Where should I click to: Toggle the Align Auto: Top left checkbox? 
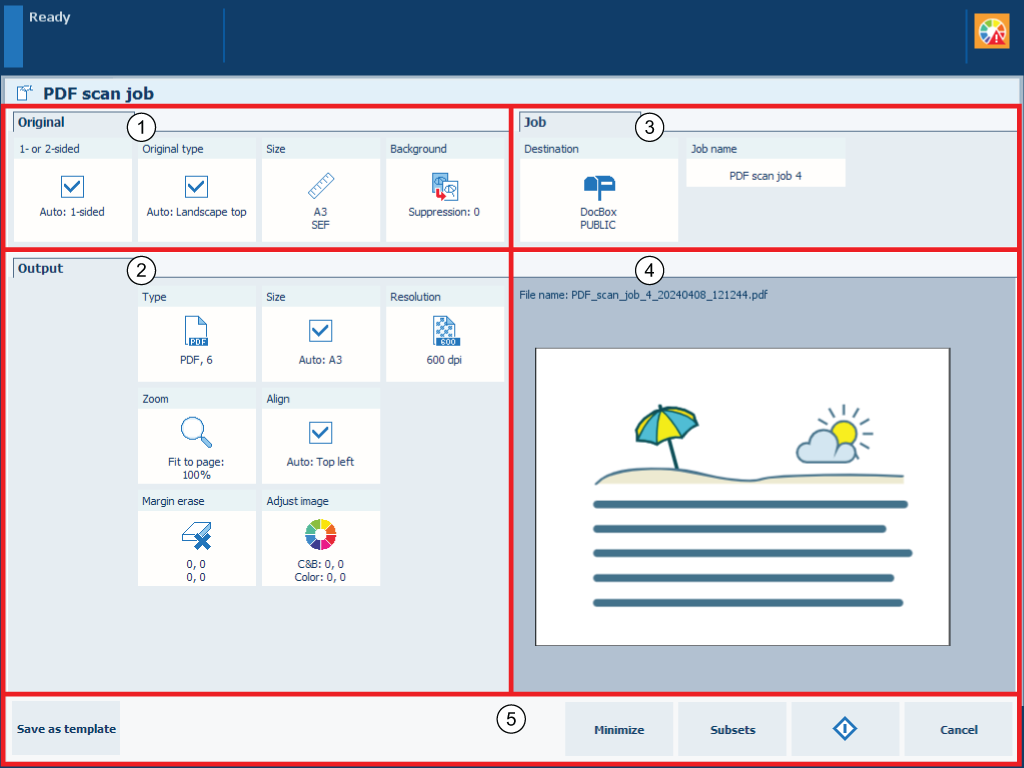pyautogui.click(x=320, y=432)
